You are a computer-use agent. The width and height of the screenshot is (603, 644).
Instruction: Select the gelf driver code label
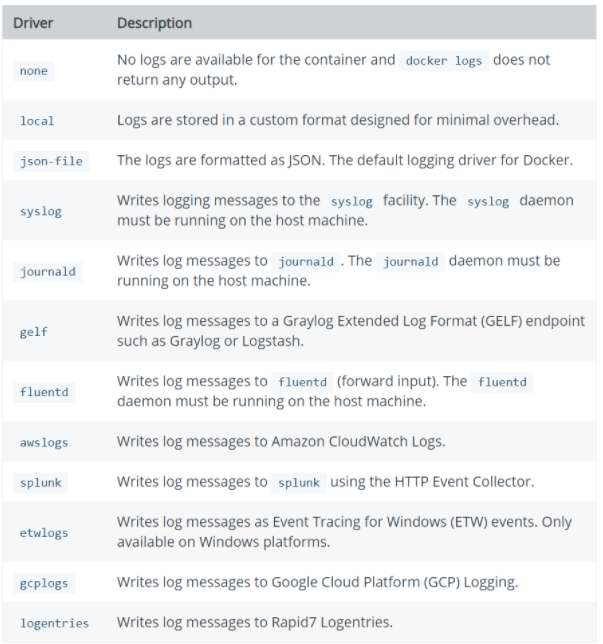[34, 331]
